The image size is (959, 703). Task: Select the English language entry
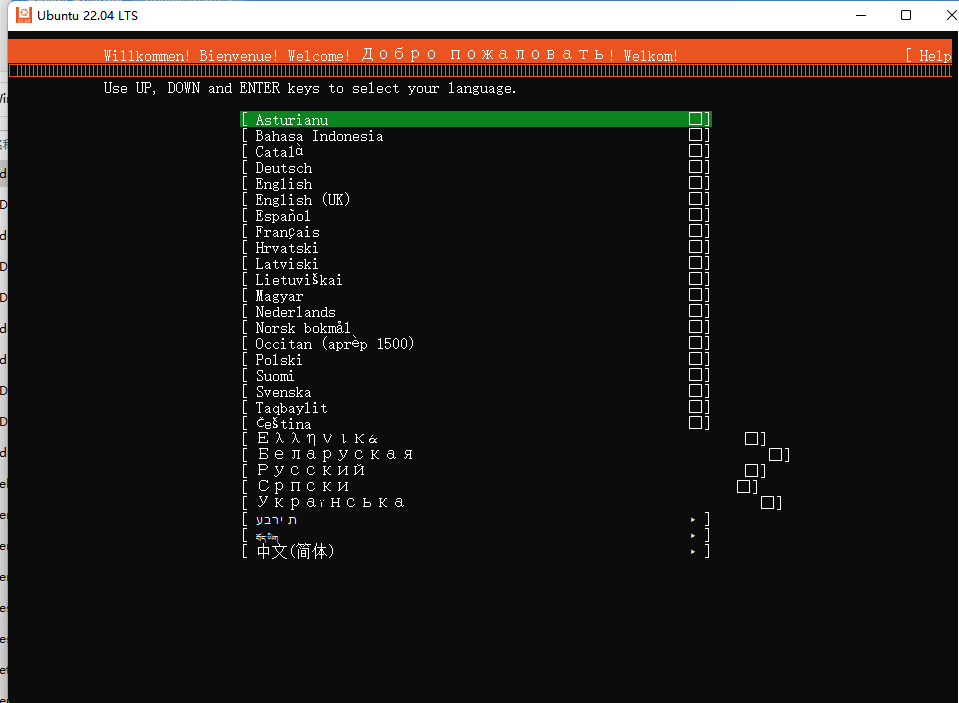coord(476,183)
